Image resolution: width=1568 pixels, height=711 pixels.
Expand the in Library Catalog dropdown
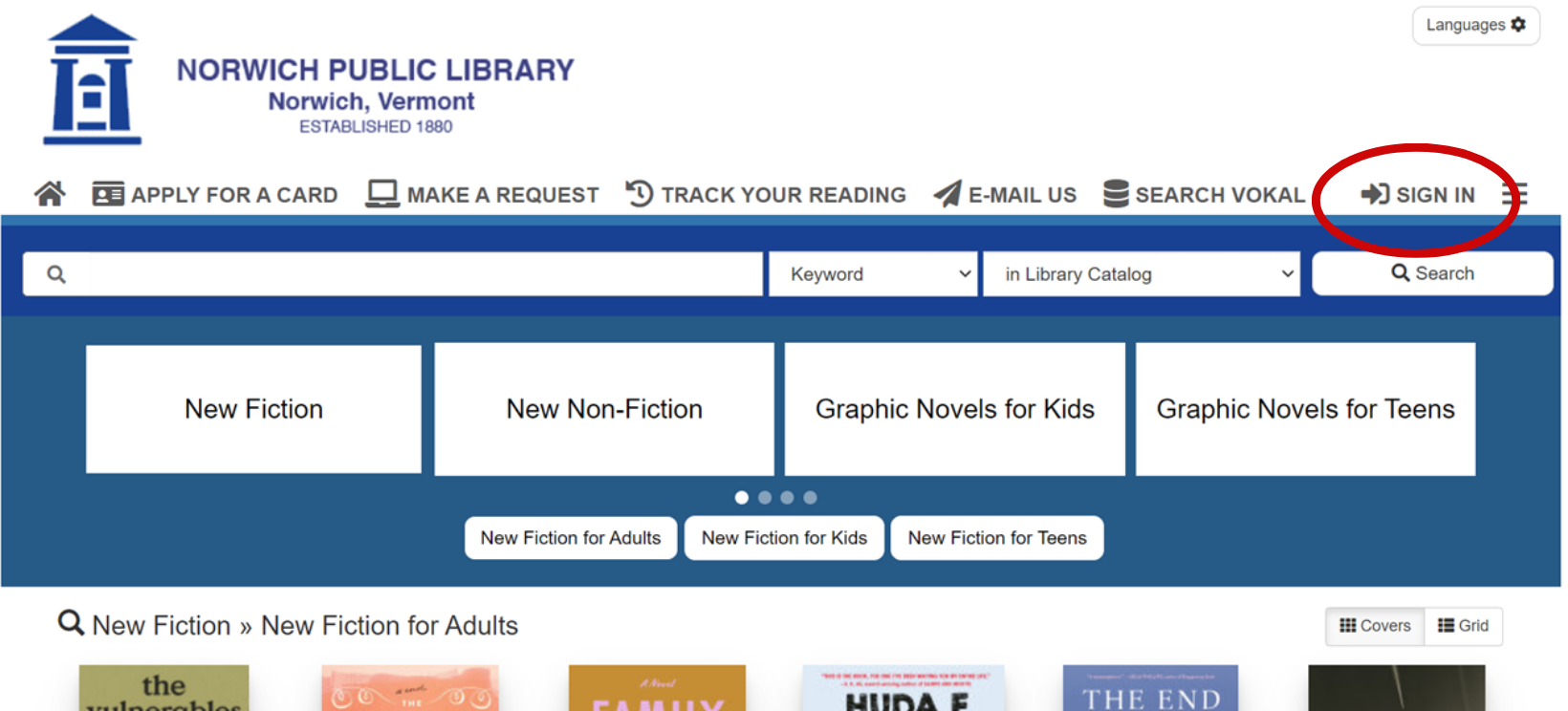click(1142, 274)
